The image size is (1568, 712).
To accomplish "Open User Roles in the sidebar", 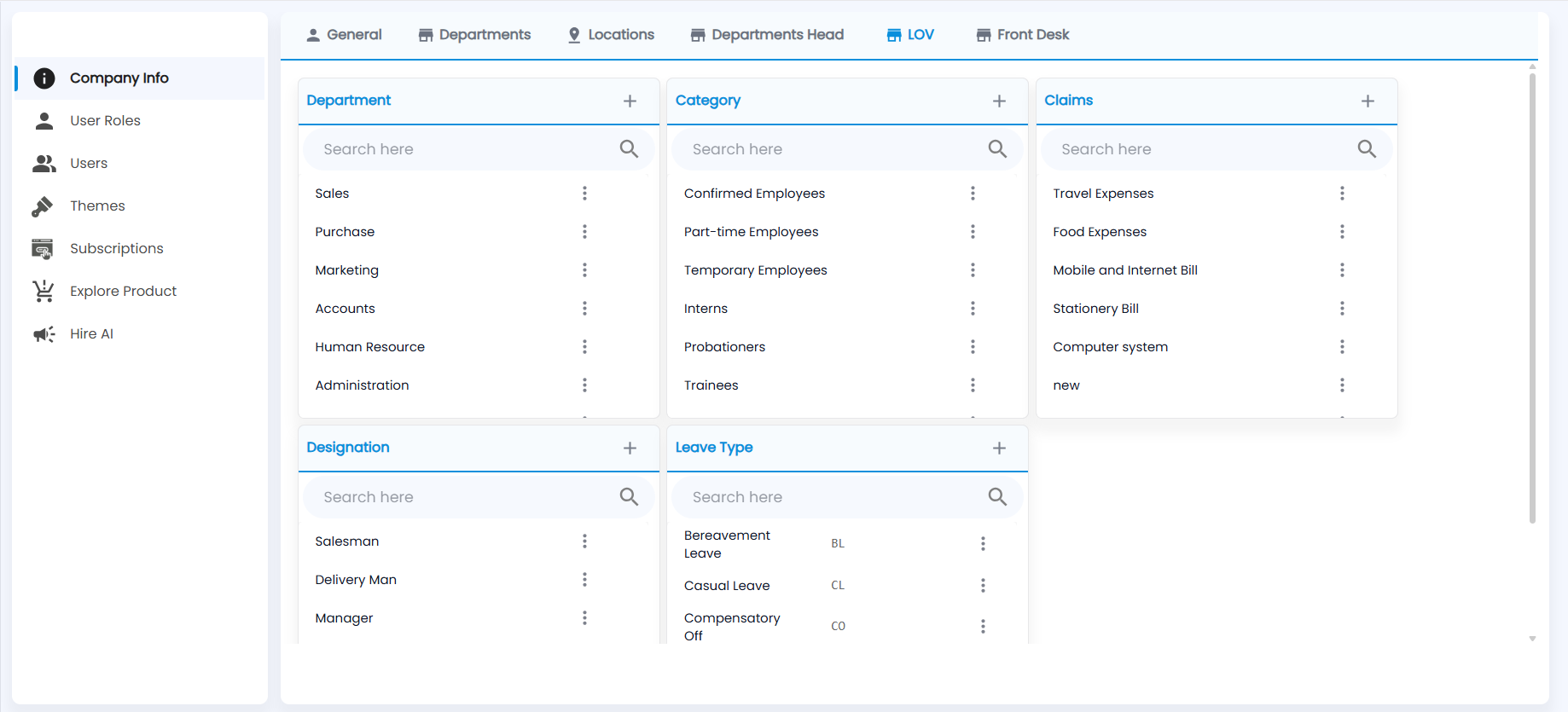I will [x=140, y=121].
